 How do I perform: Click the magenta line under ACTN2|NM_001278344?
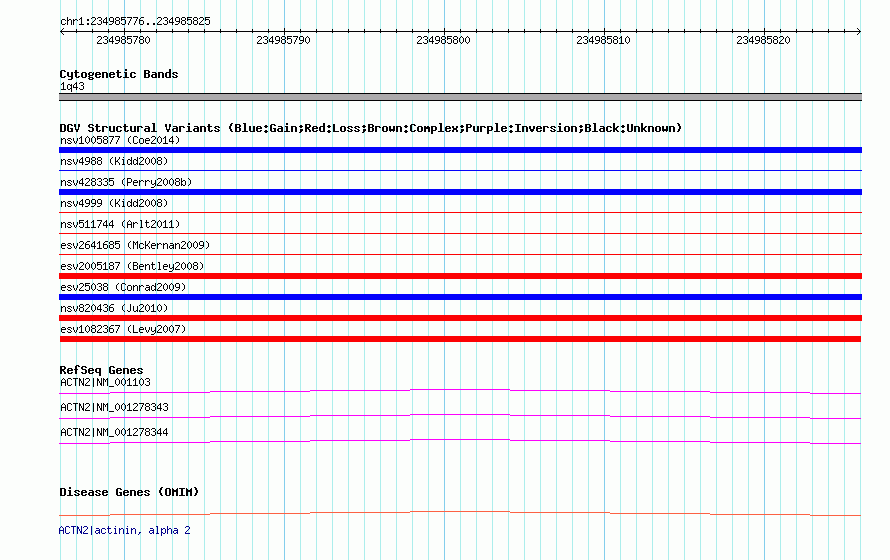point(460,441)
